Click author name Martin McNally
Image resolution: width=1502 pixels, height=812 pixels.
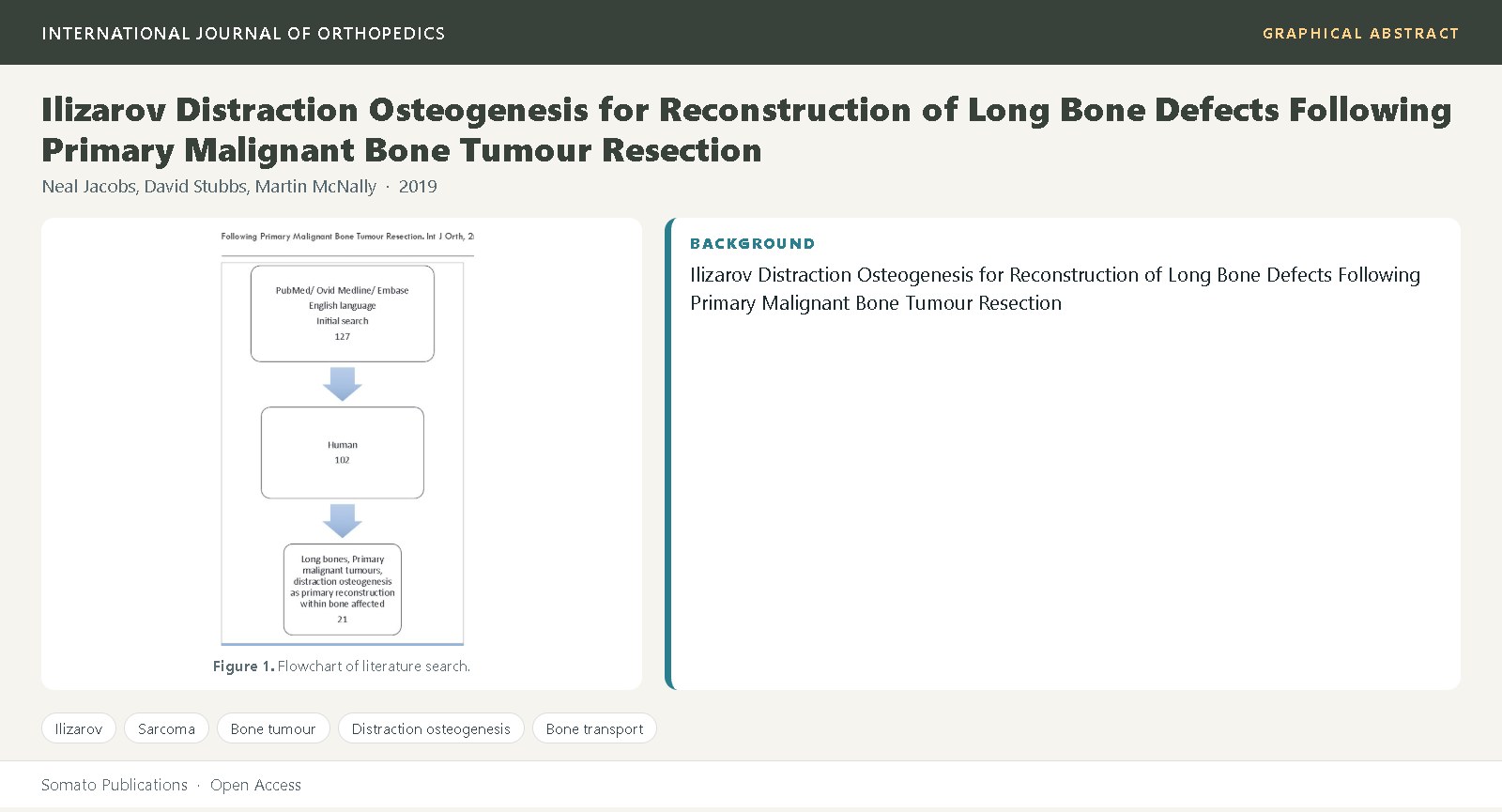click(315, 186)
